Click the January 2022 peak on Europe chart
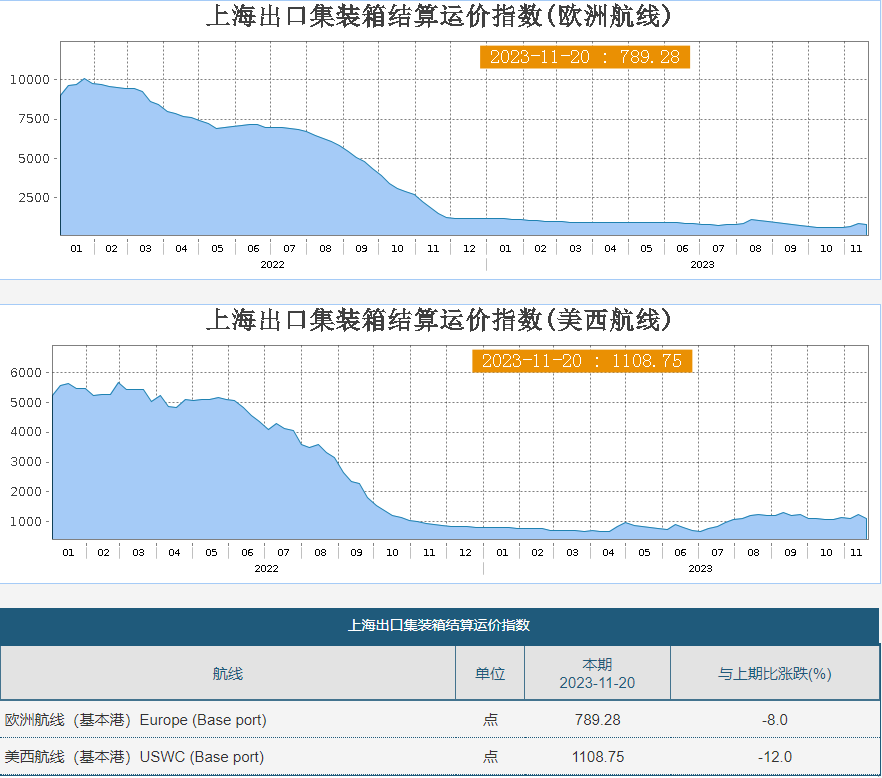The width and height of the screenshot is (882, 778). (84, 79)
